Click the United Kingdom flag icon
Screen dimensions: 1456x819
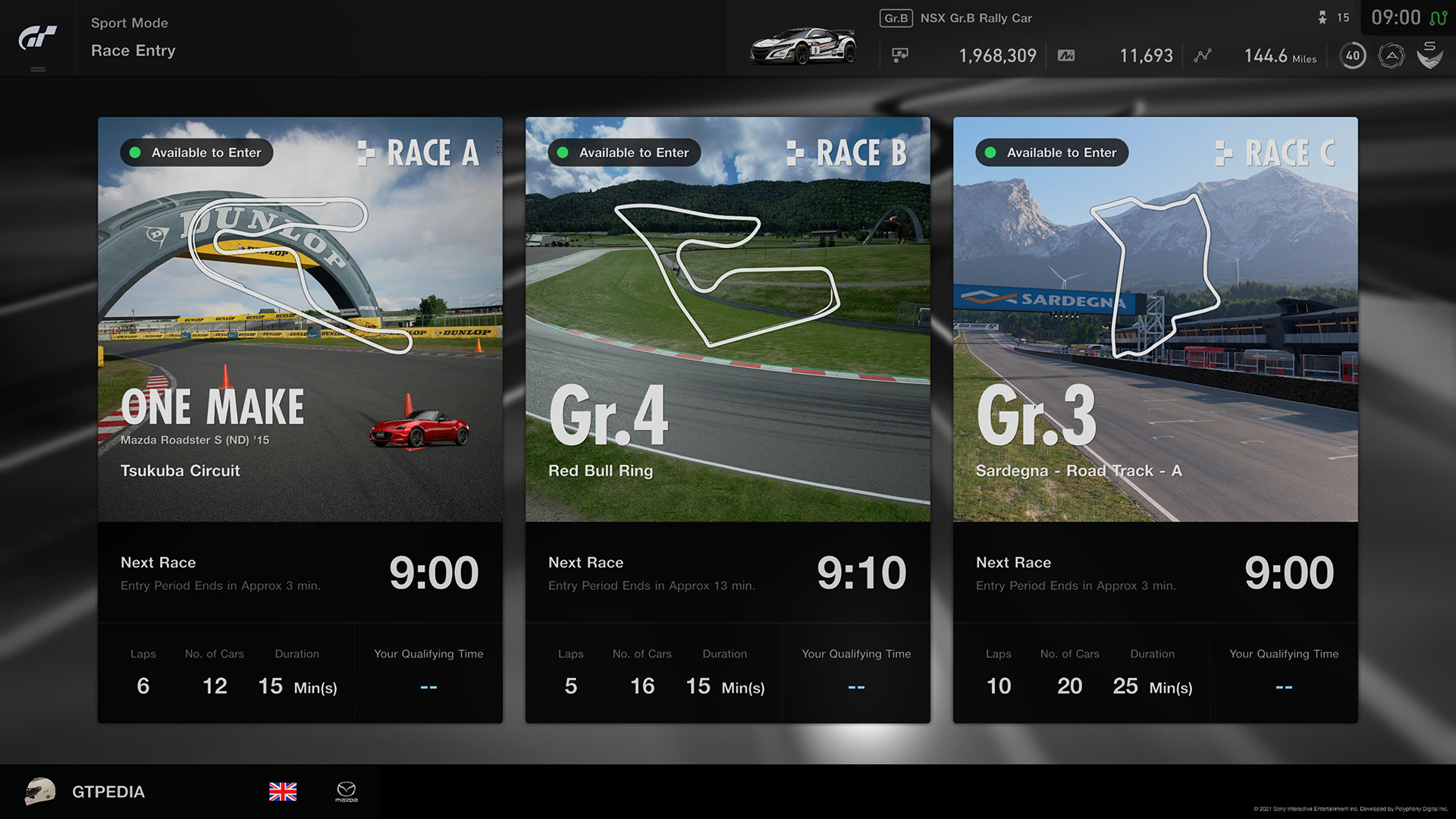[x=283, y=792]
